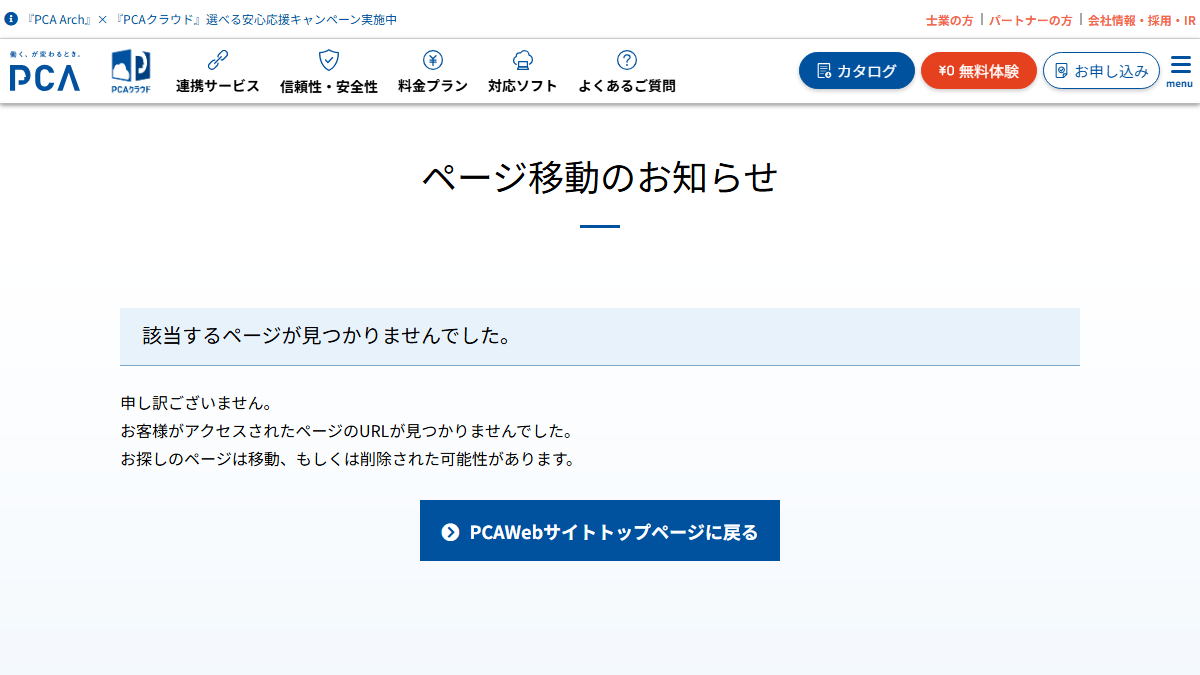This screenshot has width=1200, height=675.
Task: Open the 料金プラン menu item
Action: (x=433, y=71)
